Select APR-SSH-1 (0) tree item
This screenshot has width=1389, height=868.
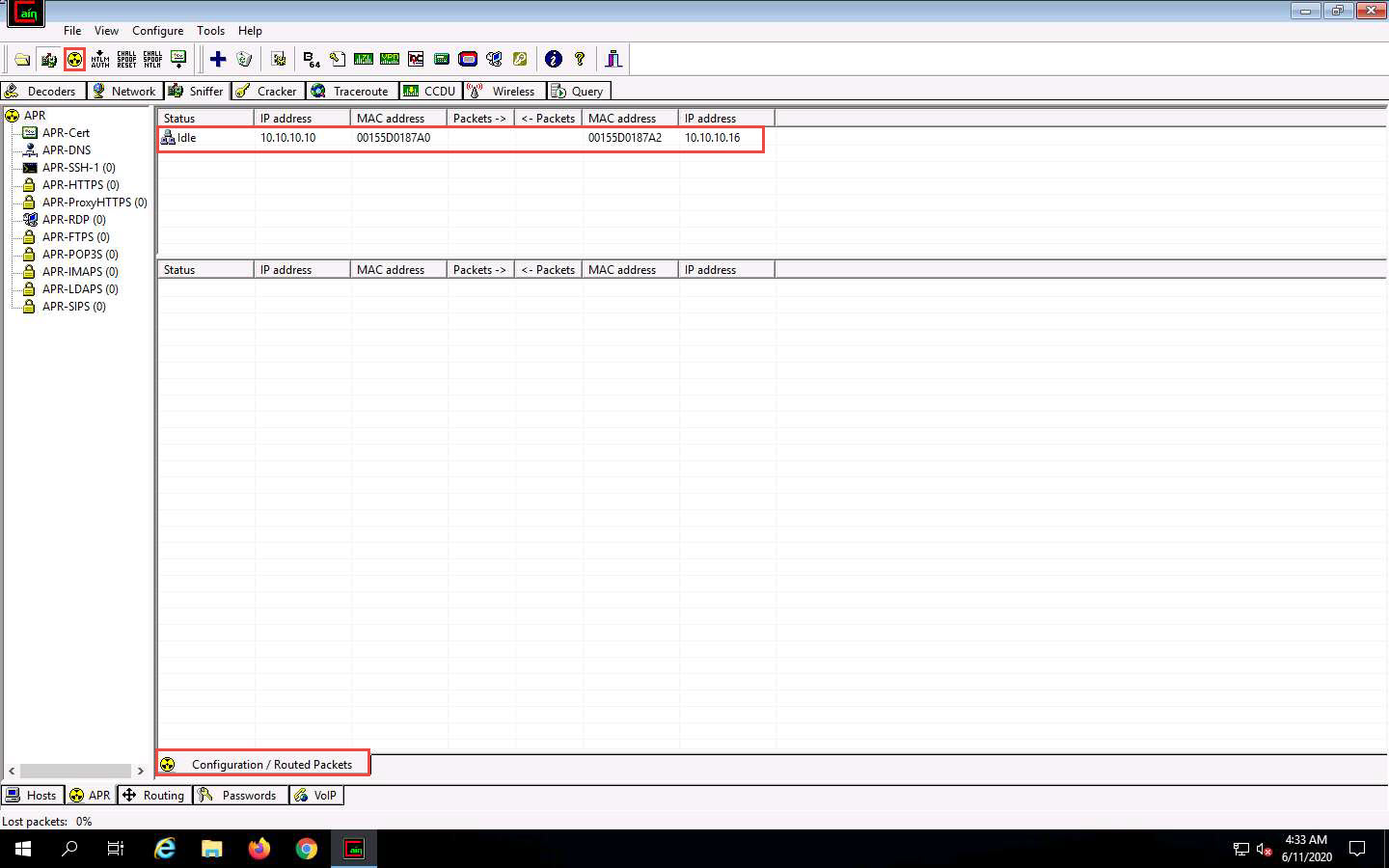pyautogui.click(x=78, y=167)
